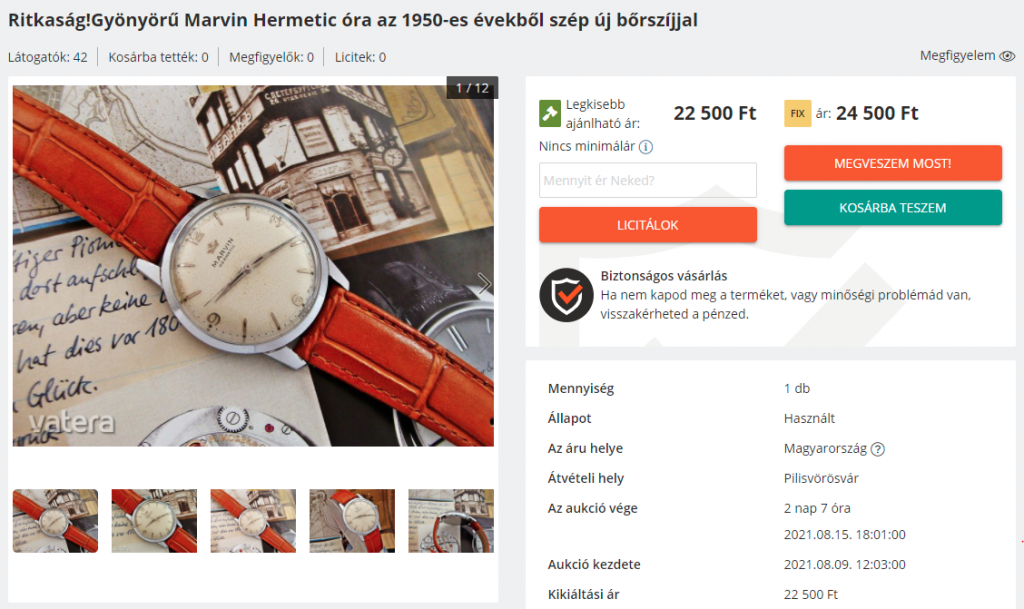Advance to next photo with arrow
This screenshot has width=1024, height=609.
coord(484,283)
